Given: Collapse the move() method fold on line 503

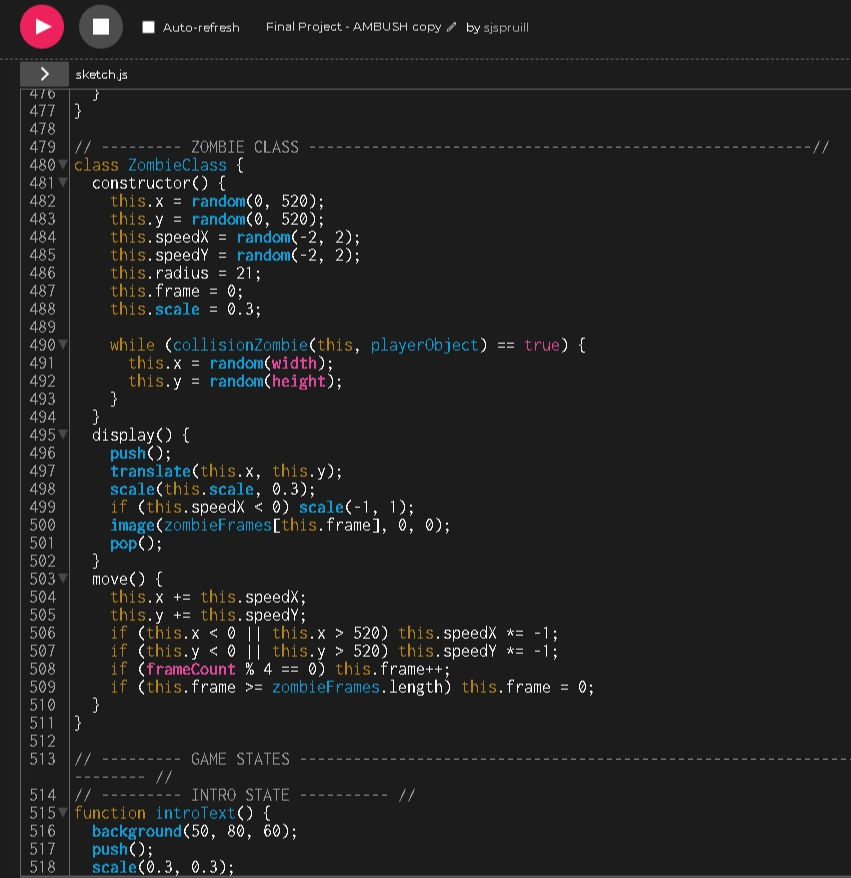Looking at the screenshot, I should point(62,579).
